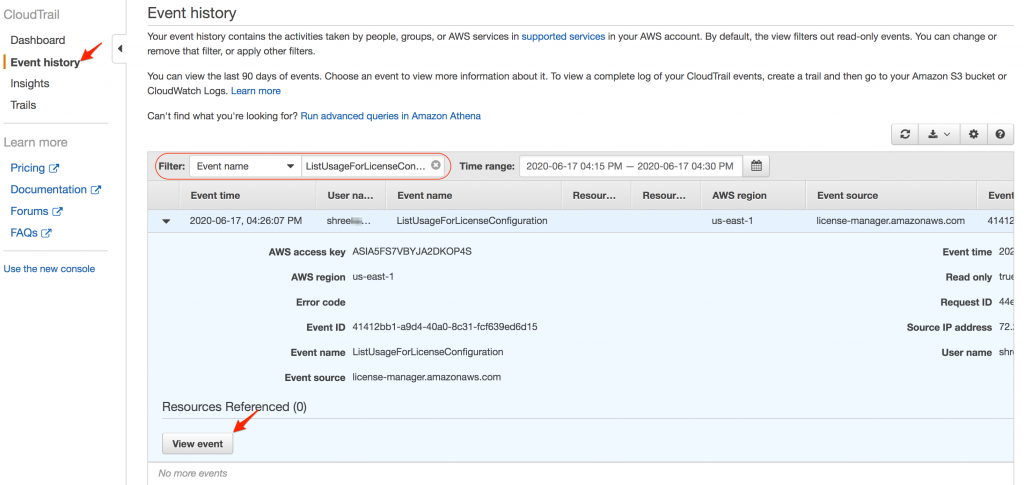Open the column settings gear
The height and width of the screenshot is (485, 1024).
pos(974,134)
